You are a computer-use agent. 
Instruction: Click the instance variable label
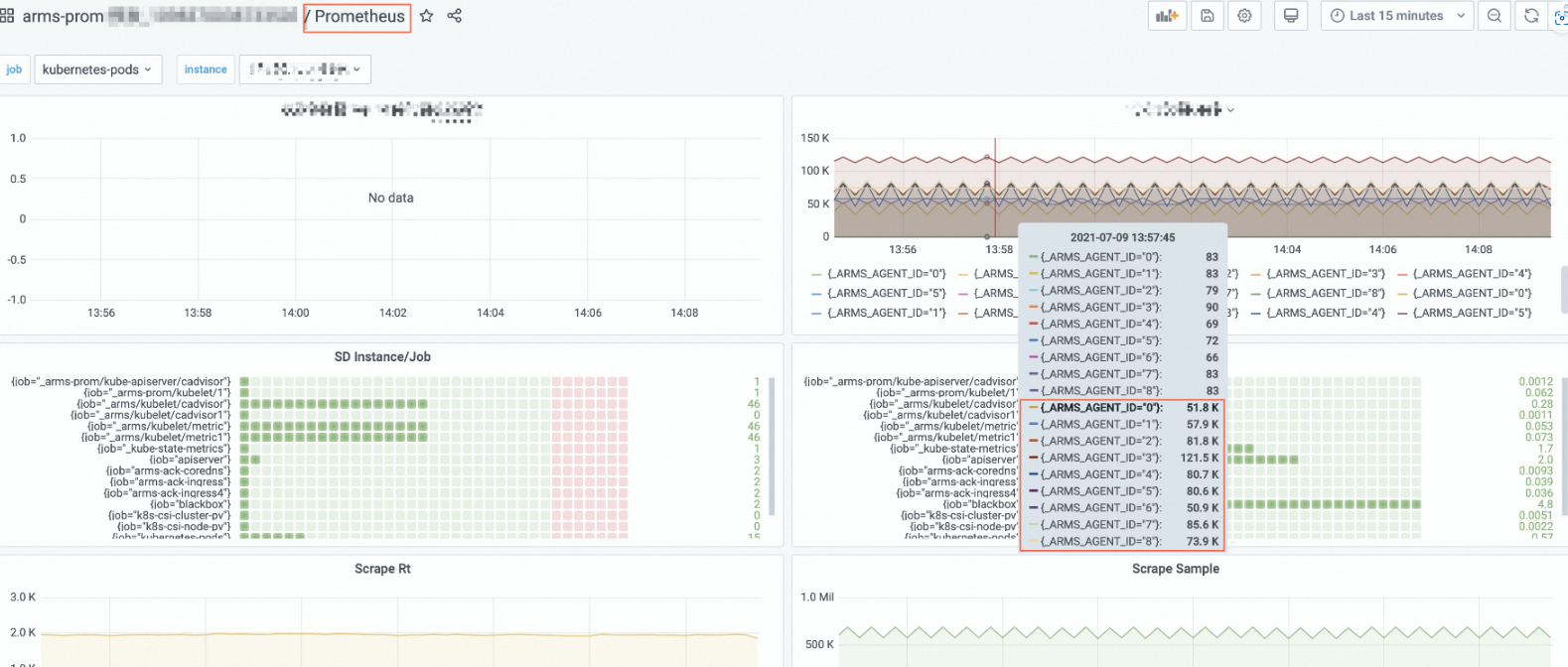point(206,69)
